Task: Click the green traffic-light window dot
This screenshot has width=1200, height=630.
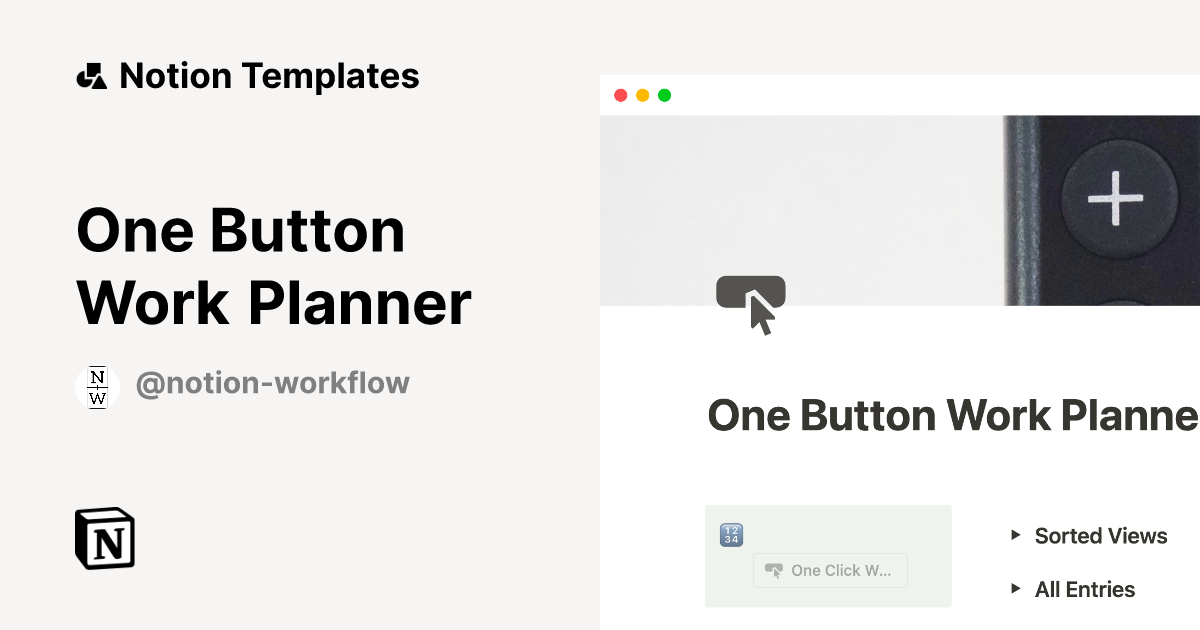Action: tap(664, 95)
